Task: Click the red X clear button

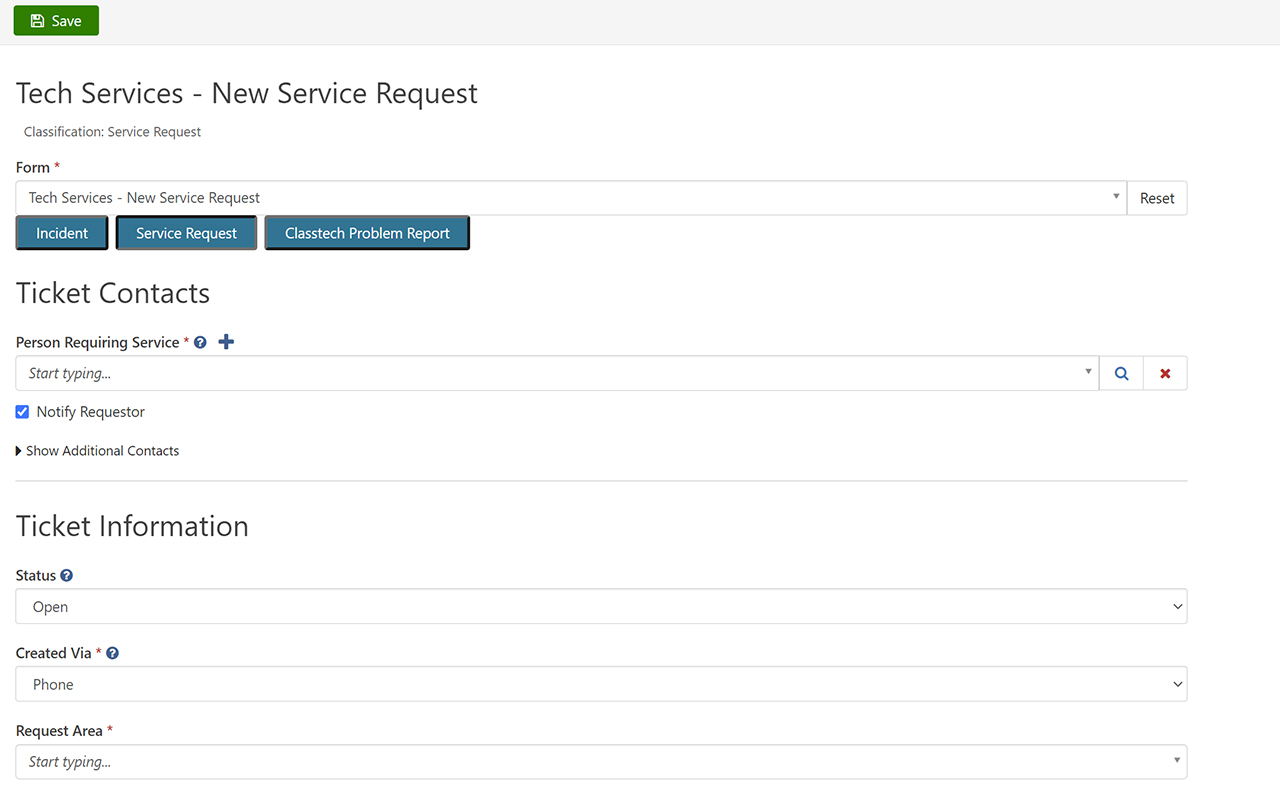Action: (1165, 373)
